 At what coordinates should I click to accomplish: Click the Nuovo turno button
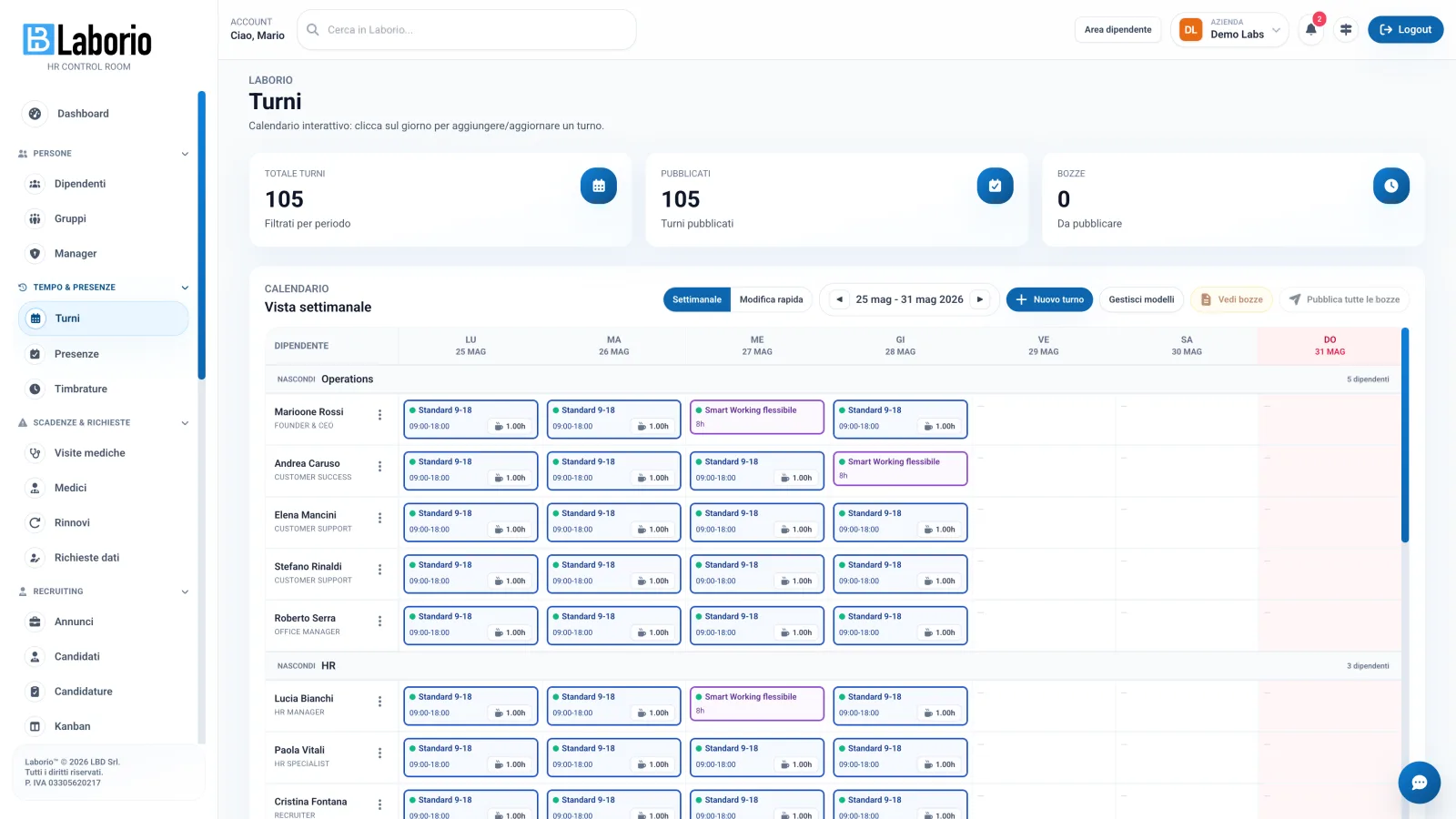(x=1049, y=299)
